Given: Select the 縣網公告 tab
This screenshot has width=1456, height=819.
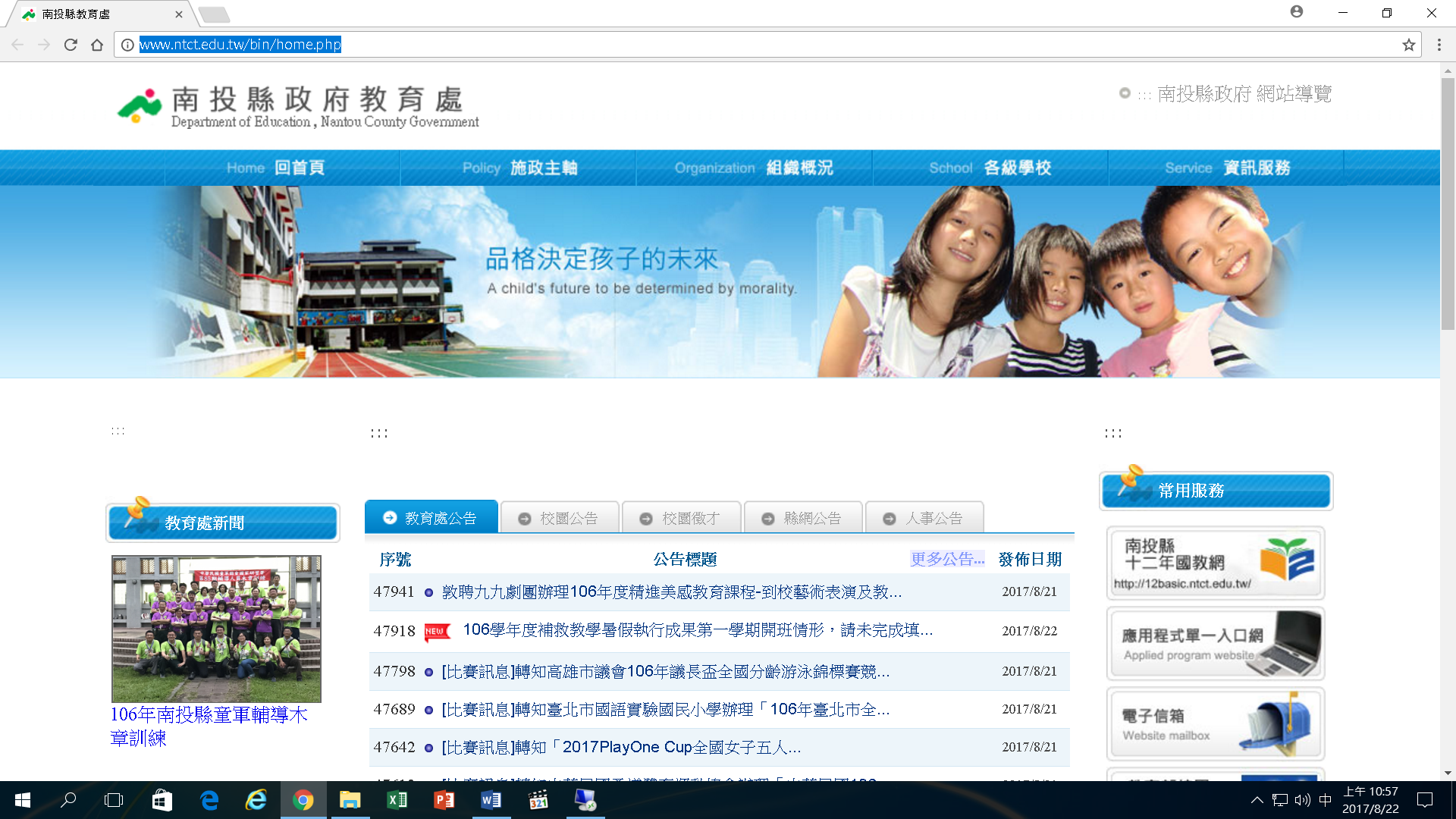Looking at the screenshot, I should coord(803,518).
